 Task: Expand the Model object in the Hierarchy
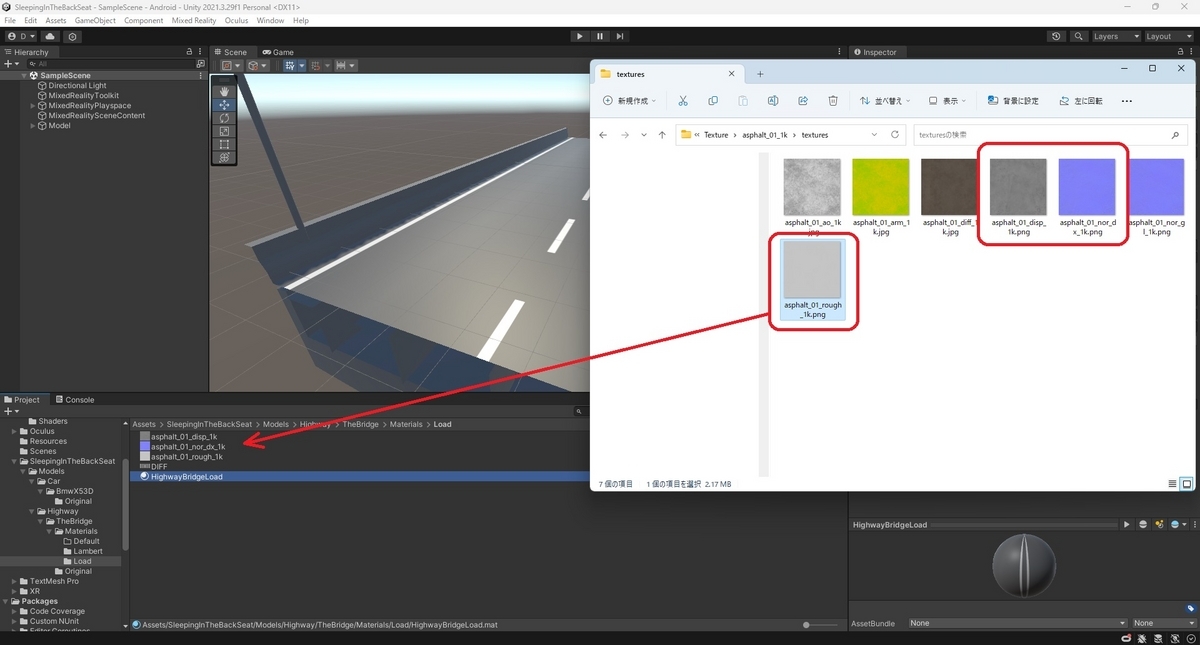click(x=31, y=125)
